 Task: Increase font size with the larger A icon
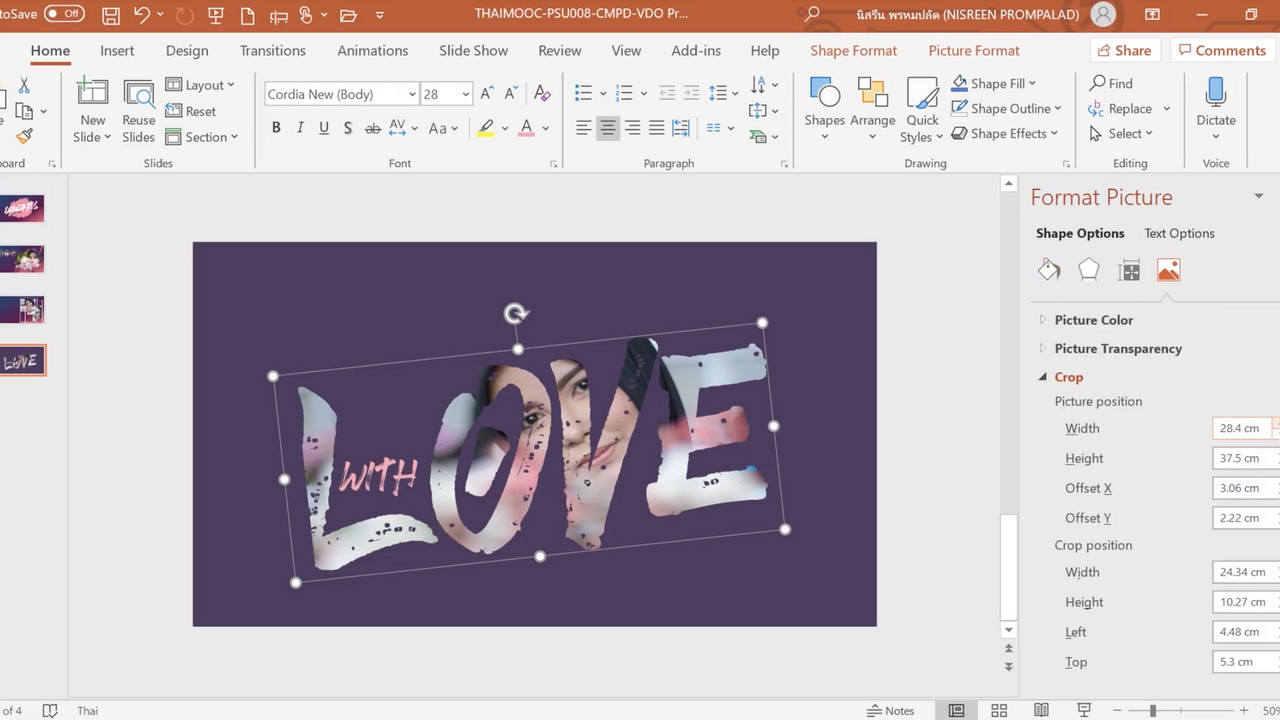487,94
